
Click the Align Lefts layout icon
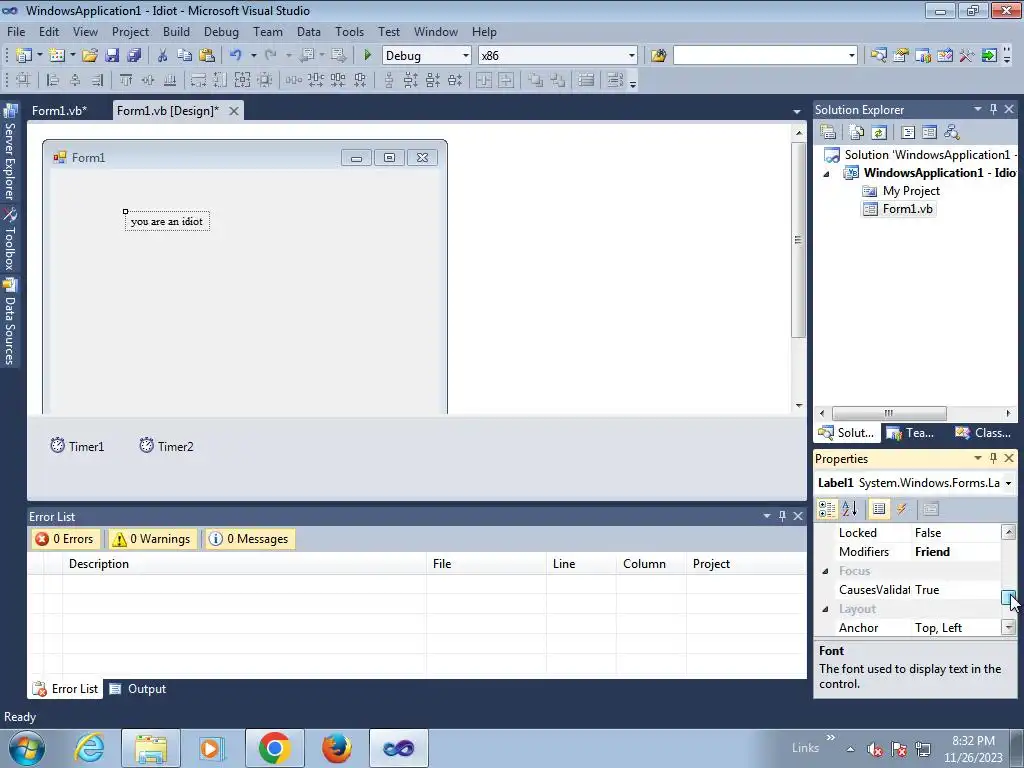tap(53, 80)
